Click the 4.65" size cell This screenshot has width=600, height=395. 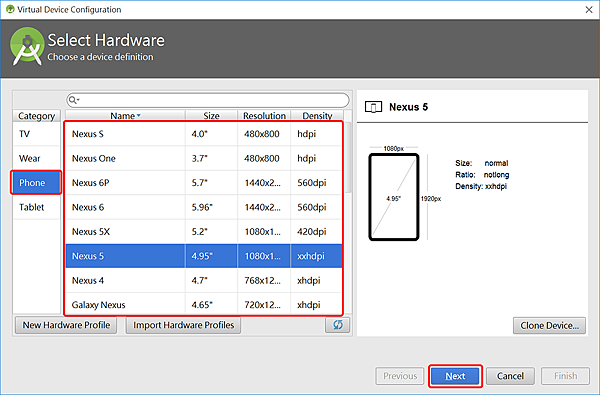tap(211, 305)
